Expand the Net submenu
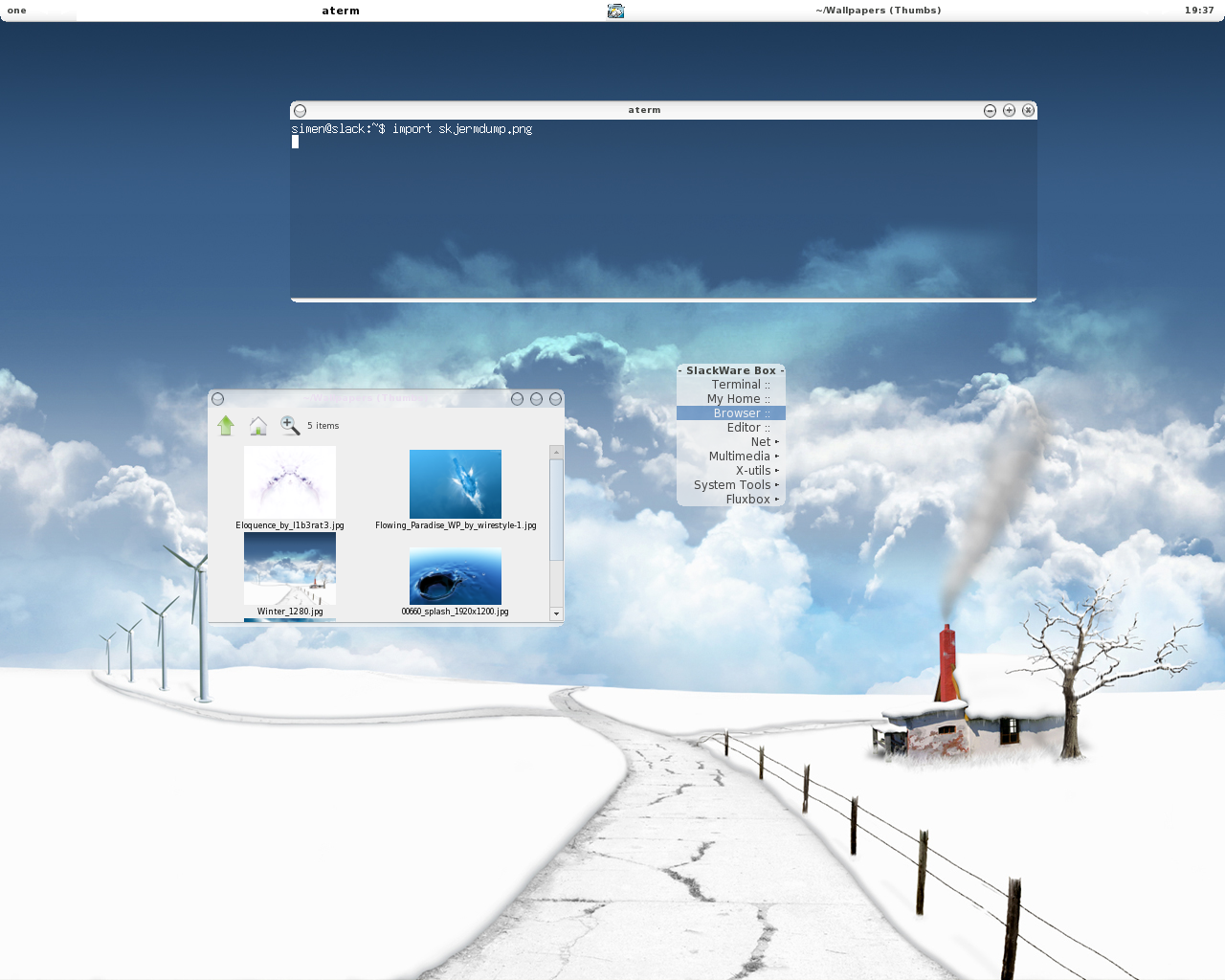This screenshot has height=980, width=1225. [731, 442]
